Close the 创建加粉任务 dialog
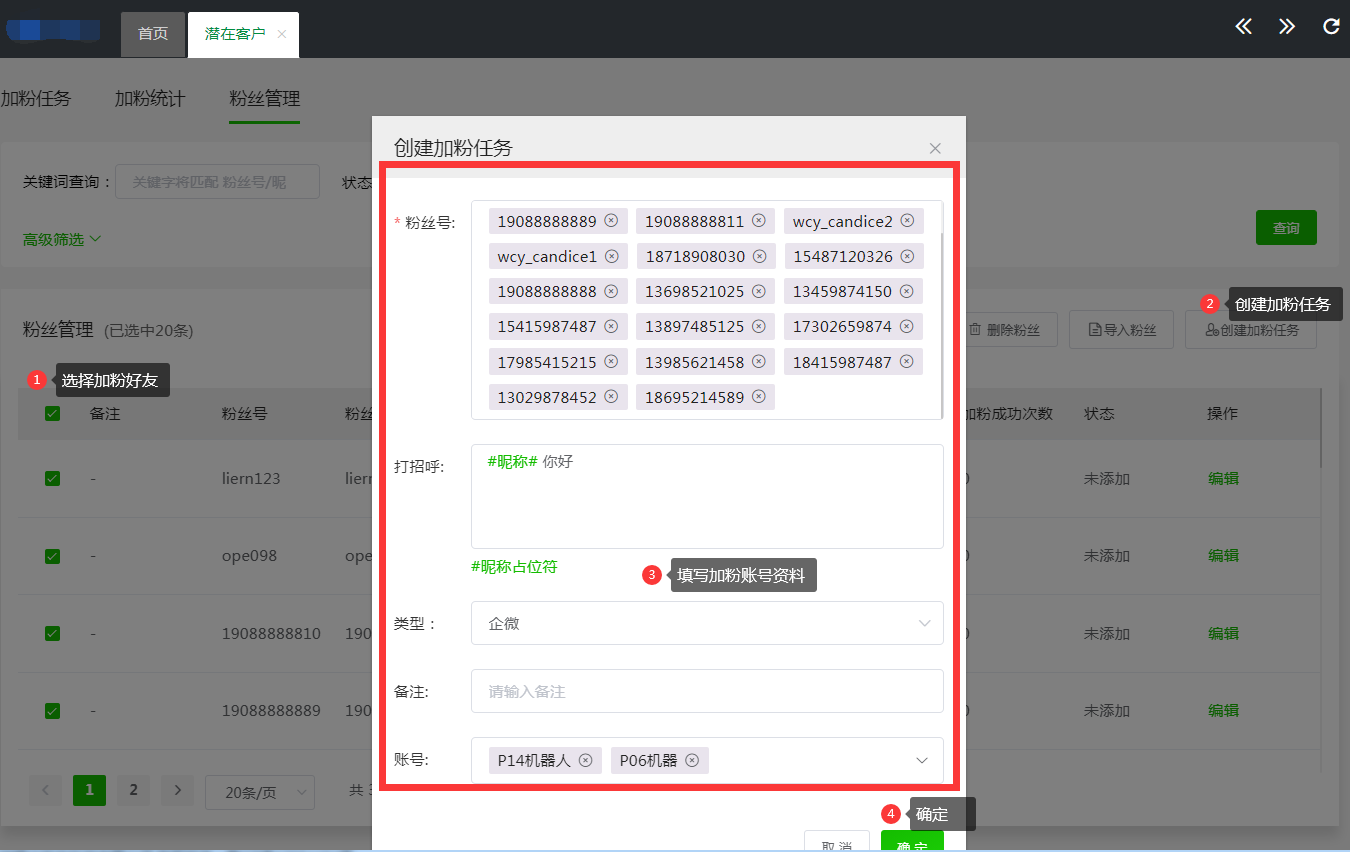1350x852 pixels. (935, 149)
